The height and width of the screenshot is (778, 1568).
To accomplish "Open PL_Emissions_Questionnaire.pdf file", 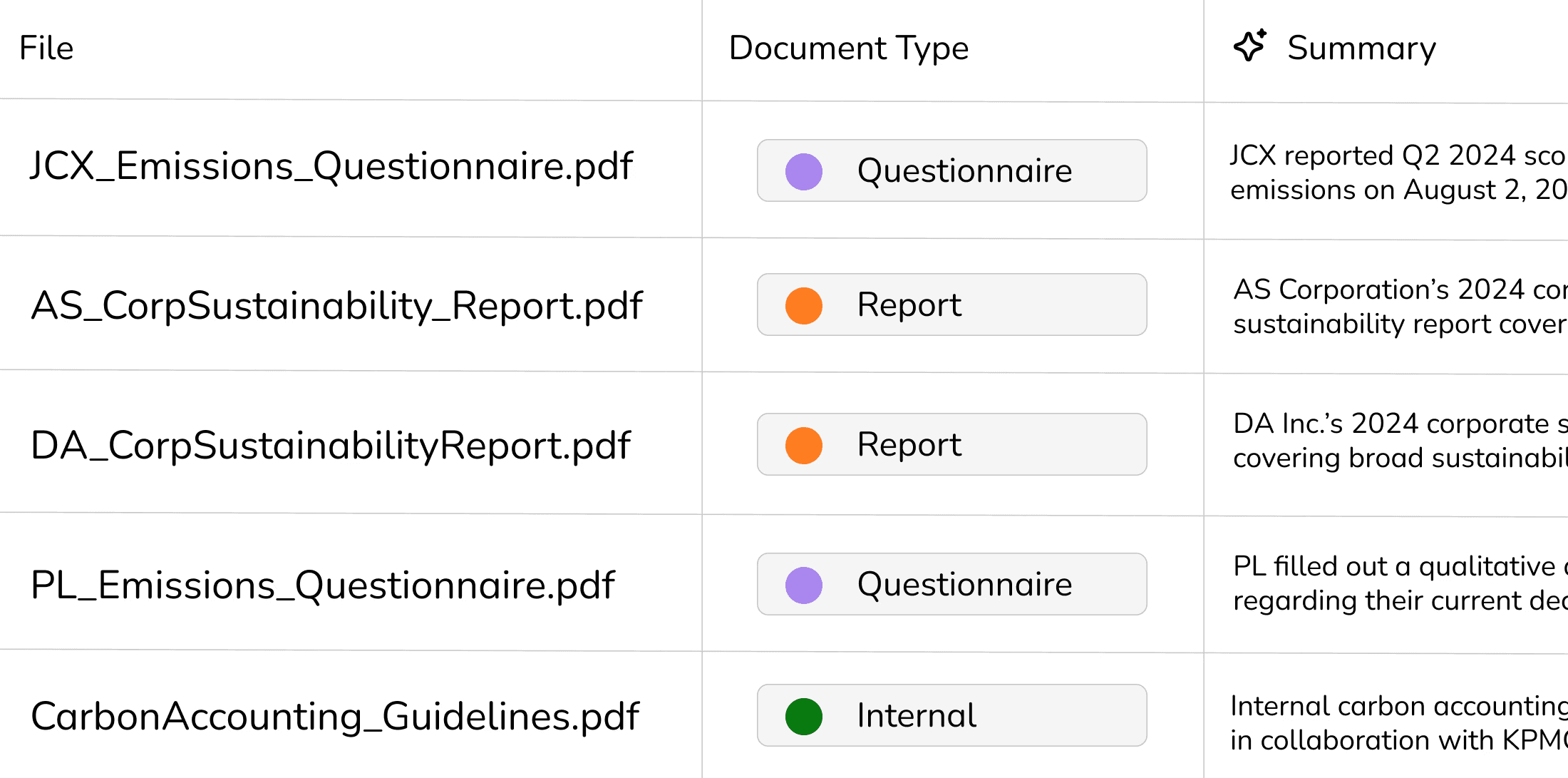I will point(322,585).
